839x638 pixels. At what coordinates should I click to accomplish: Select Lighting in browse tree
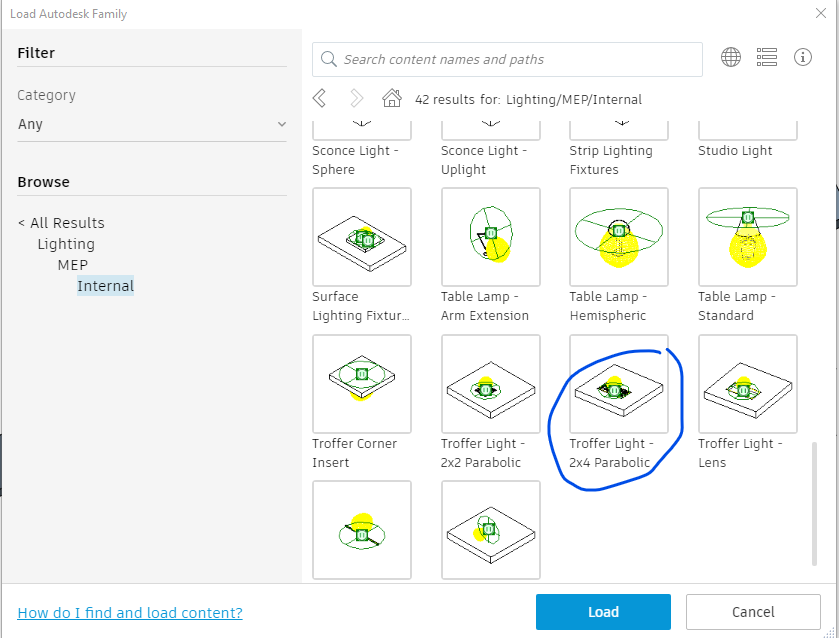66,244
